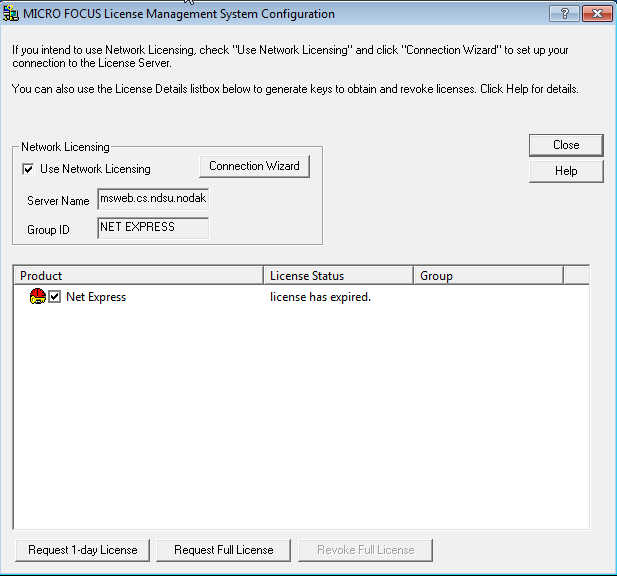This screenshot has width=617, height=576.
Task: Click the blank column header after Group
Action: [x=576, y=276]
